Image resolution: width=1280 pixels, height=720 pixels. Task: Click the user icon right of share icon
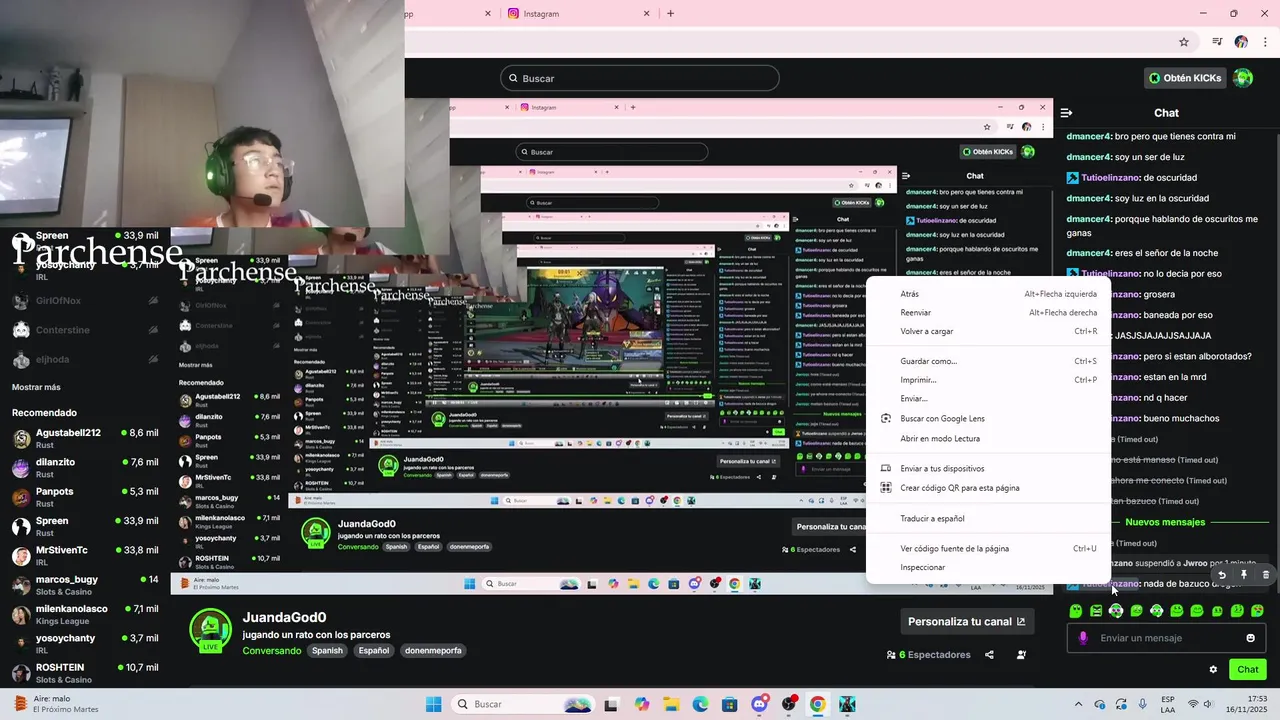(1021, 655)
